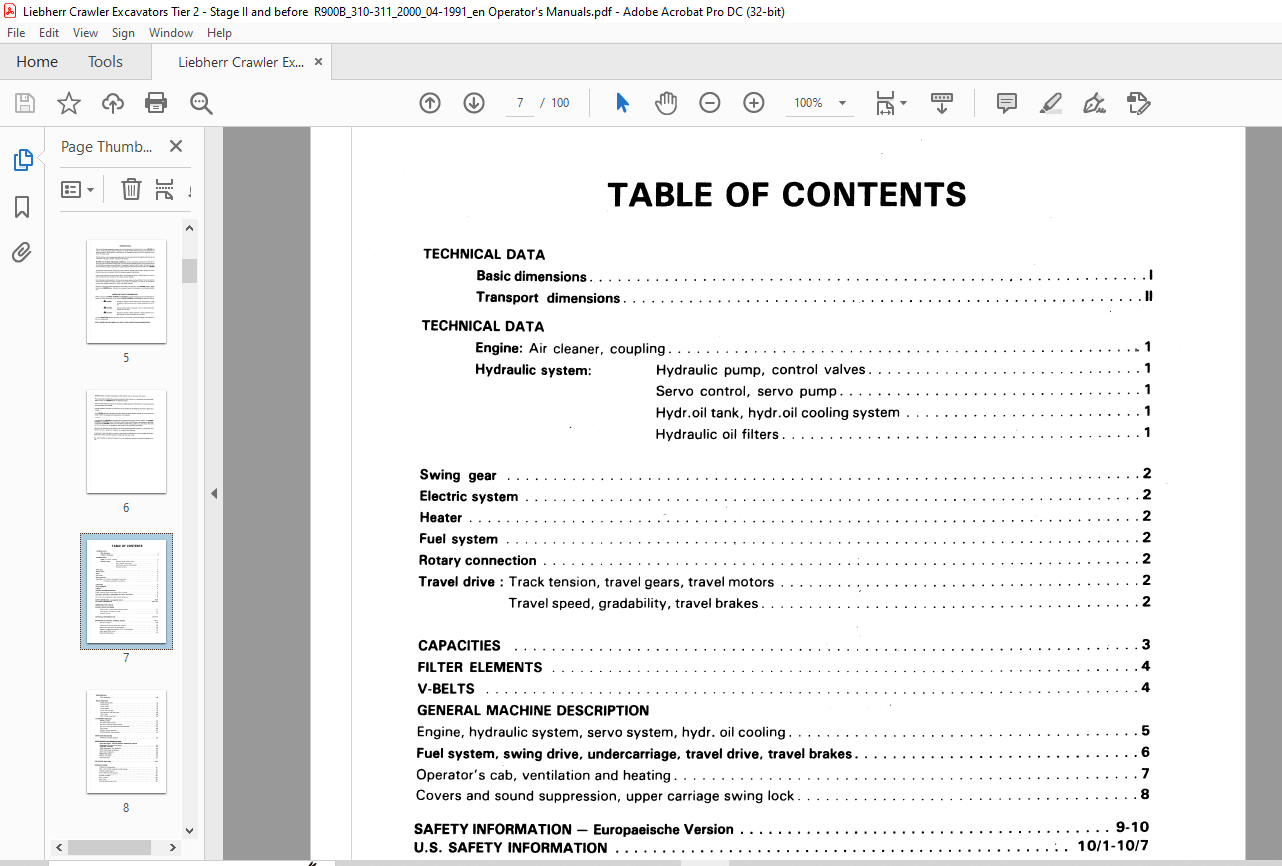Image resolution: width=1282 pixels, height=866 pixels.
Task: Click the 'Electric system' entry
Action: click(x=469, y=496)
